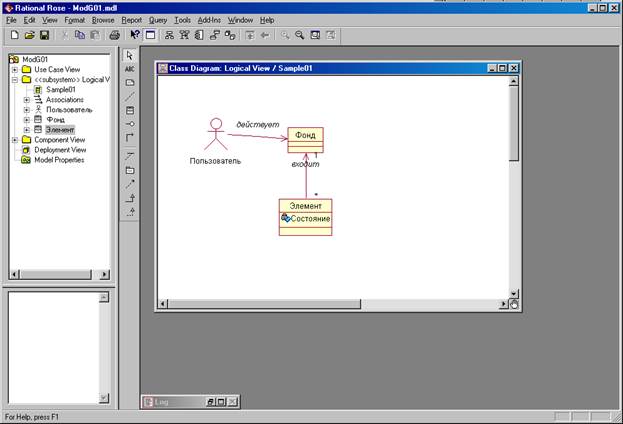Image resolution: width=623 pixels, height=424 pixels.
Task: Open the Tools menu
Action: (x=182, y=20)
